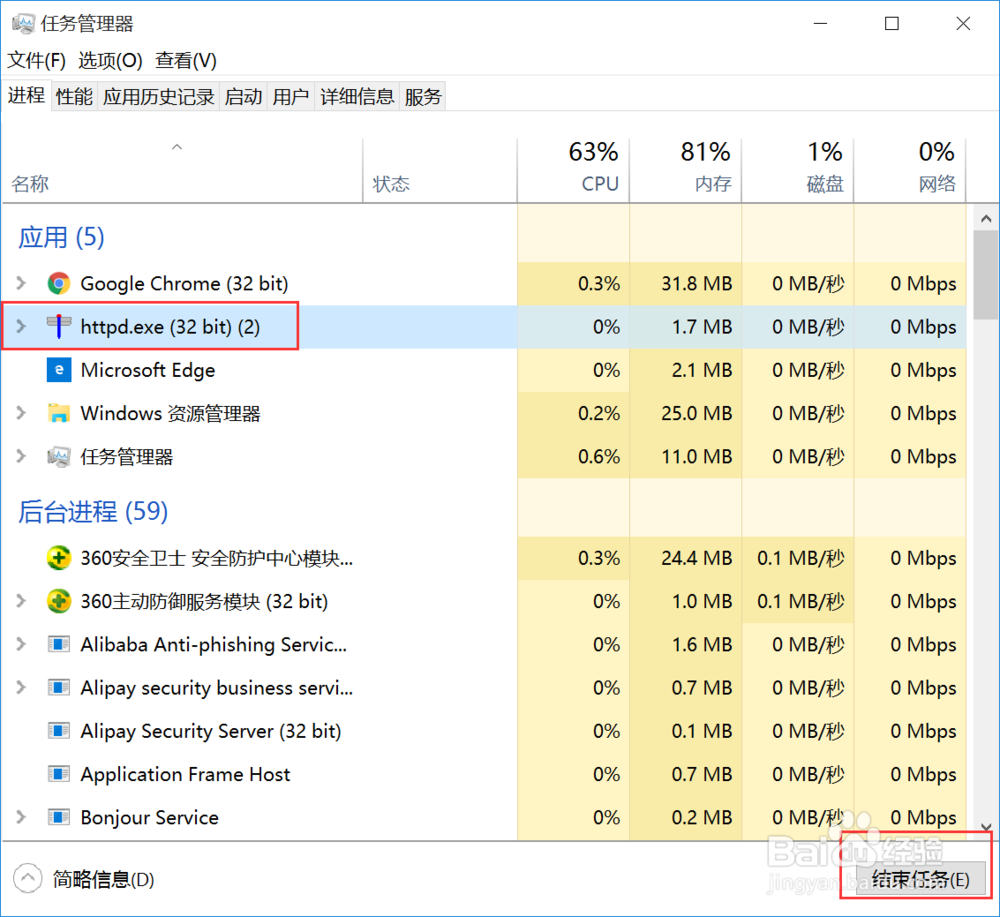
Task: Switch to the 性能 tab
Action: pyautogui.click(x=74, y=97)
